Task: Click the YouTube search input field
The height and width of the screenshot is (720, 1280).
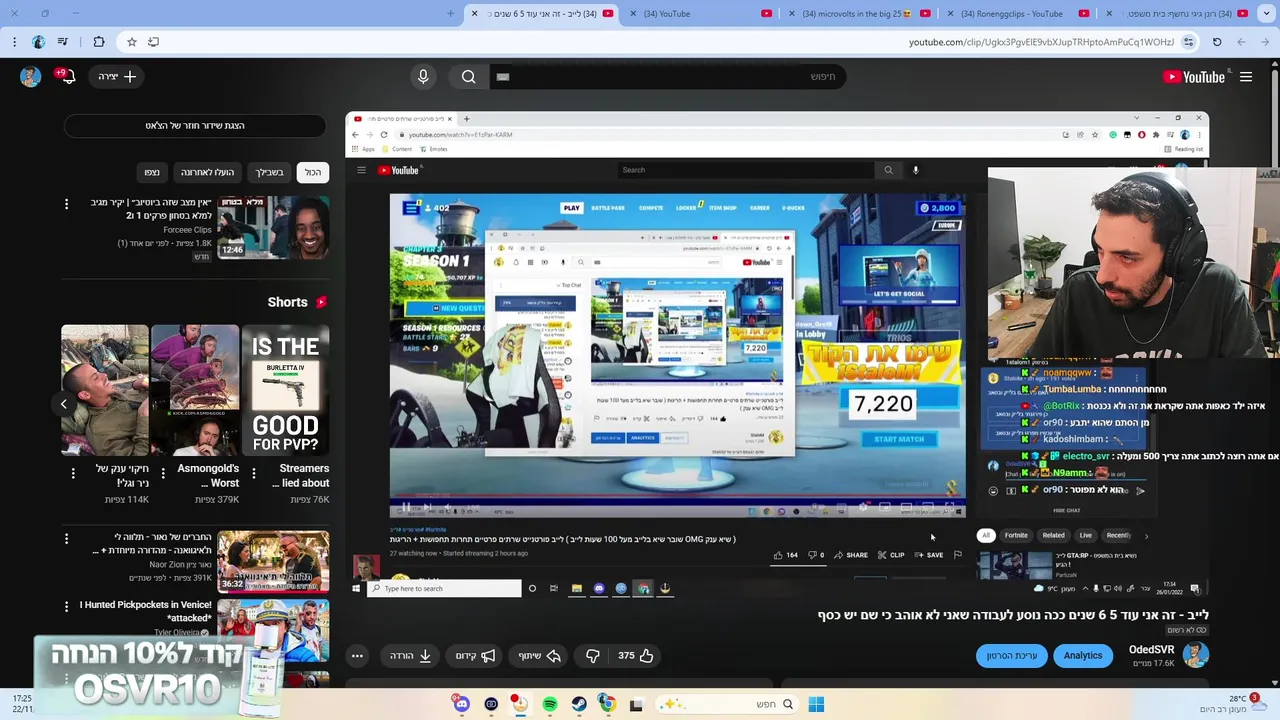Action: point(665,77)
